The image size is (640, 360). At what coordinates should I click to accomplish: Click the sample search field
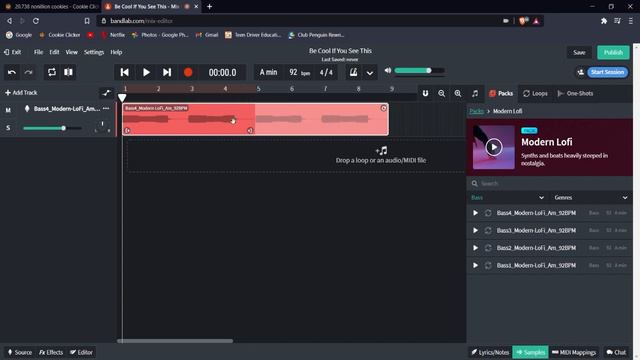click(x=549, y=183)
